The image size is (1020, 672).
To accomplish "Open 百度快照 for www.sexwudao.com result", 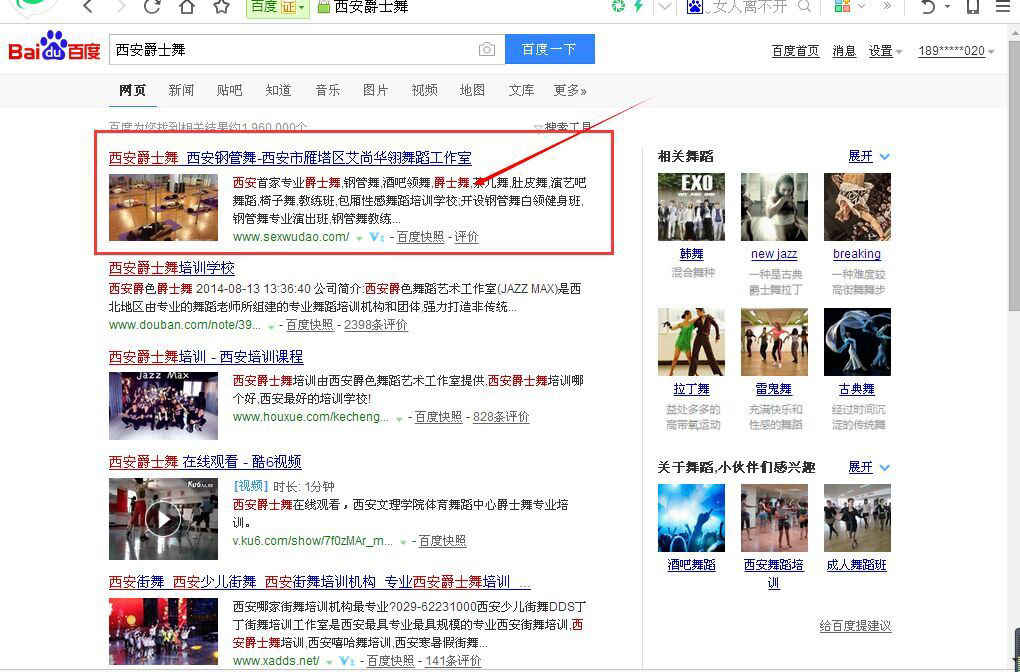I will click(420, 237).
